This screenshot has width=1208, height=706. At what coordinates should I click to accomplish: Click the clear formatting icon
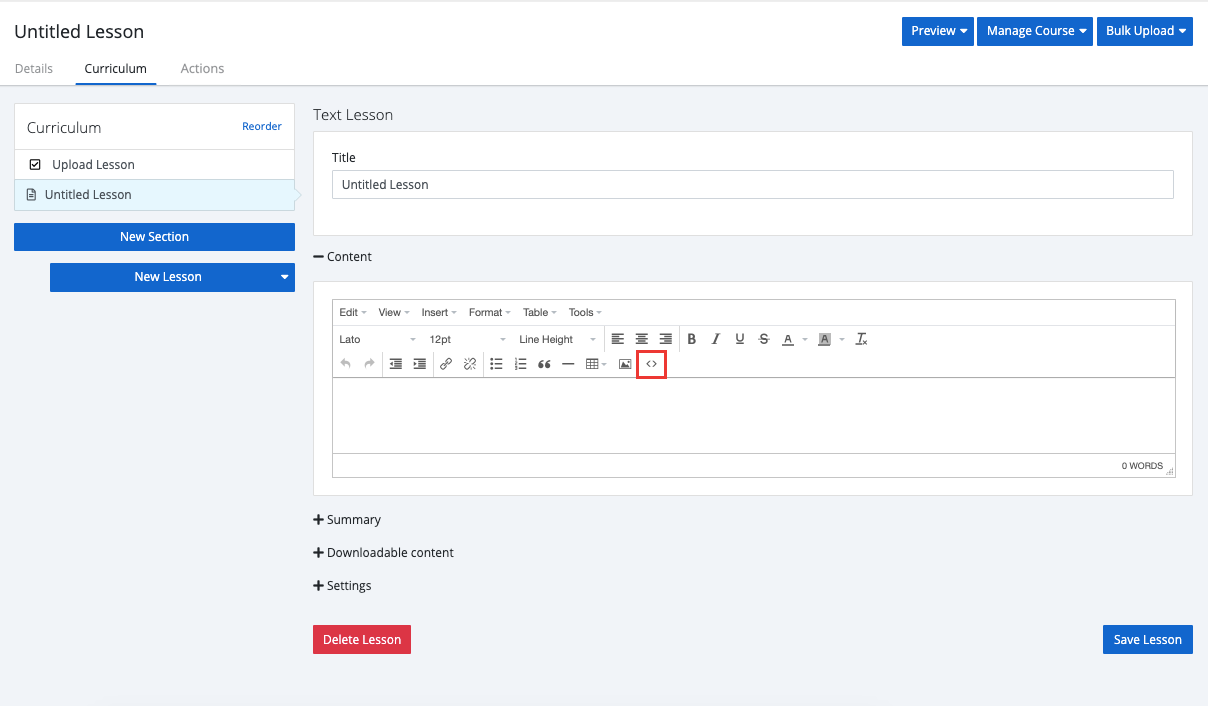[861, 339]
